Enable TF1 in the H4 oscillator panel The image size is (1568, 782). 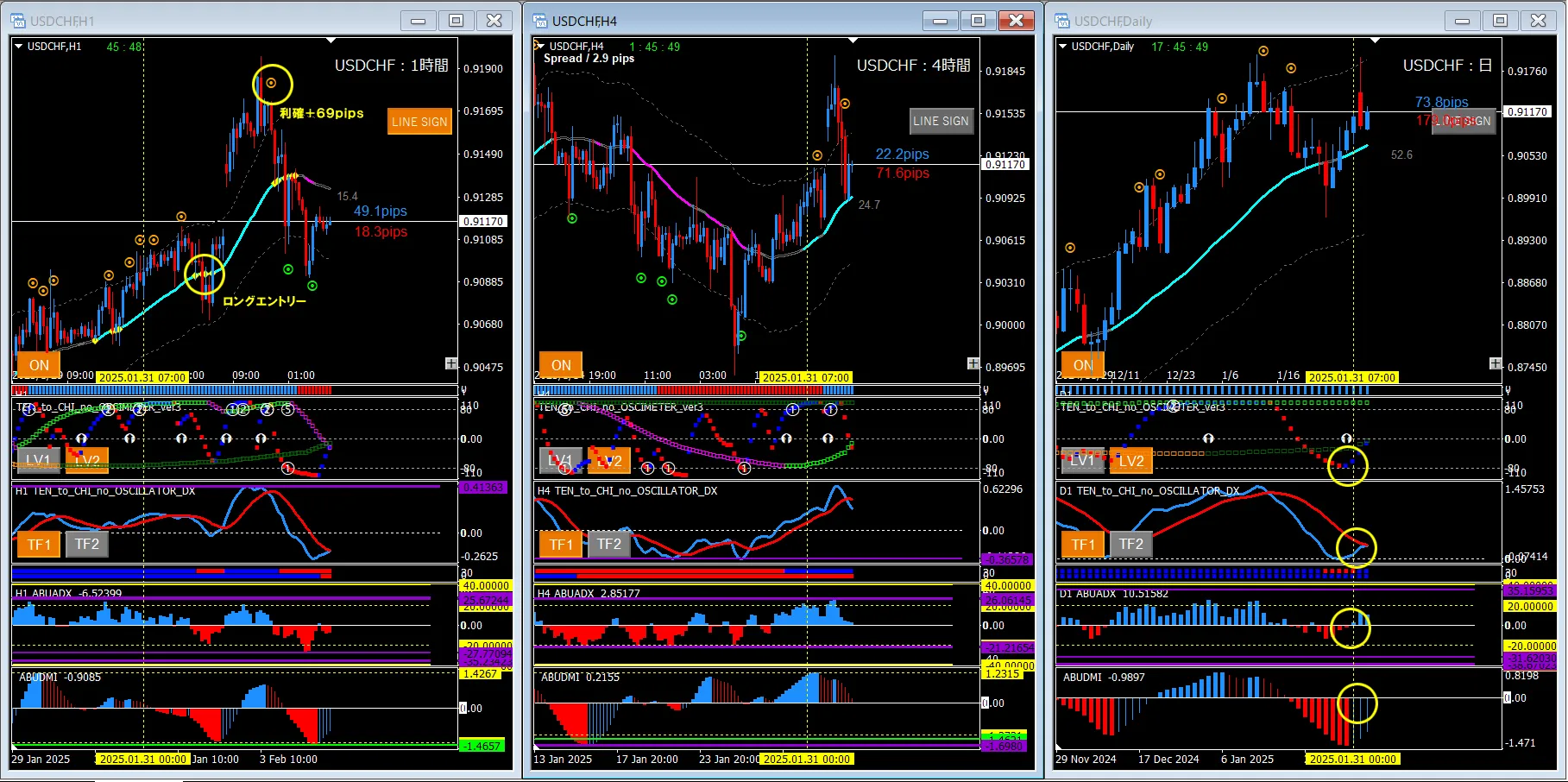click(x=561, y=544)
